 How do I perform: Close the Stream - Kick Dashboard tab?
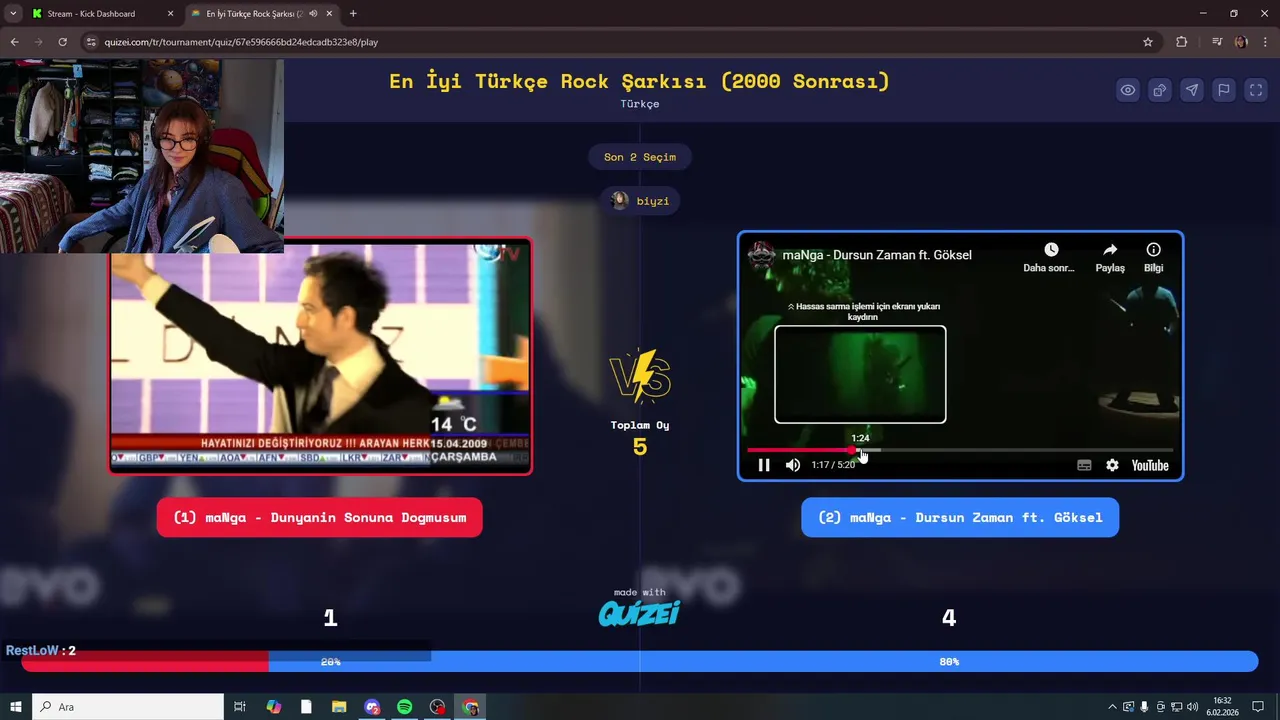pyautogui.click(x=170, y=14)
